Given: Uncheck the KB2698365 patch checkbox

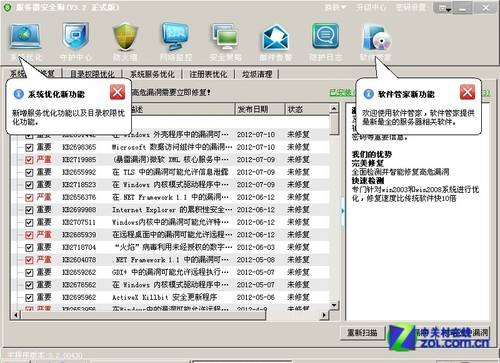Looking at the screenshot, I should tap(29, 147).
